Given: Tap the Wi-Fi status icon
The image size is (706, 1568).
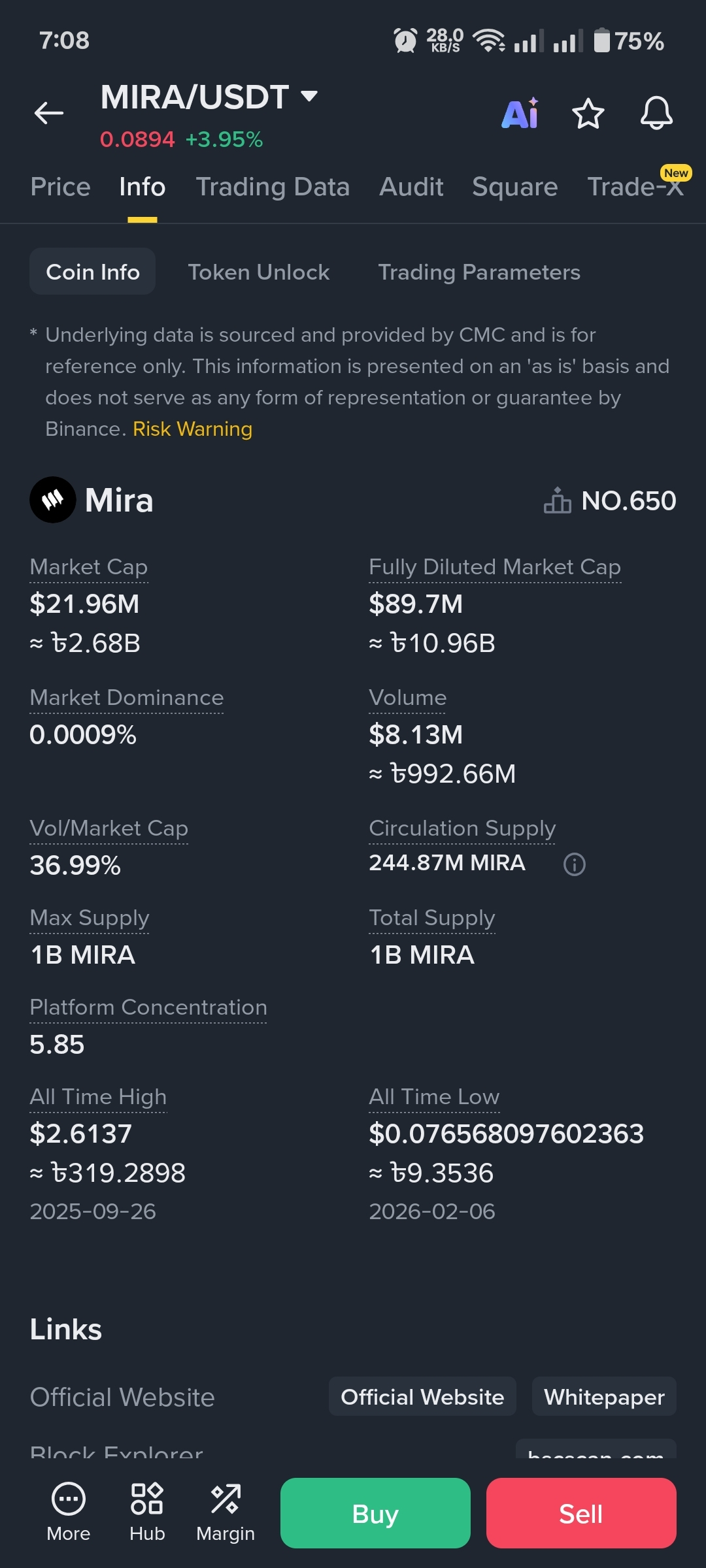Looking at the screenshot, I should 488,41.
